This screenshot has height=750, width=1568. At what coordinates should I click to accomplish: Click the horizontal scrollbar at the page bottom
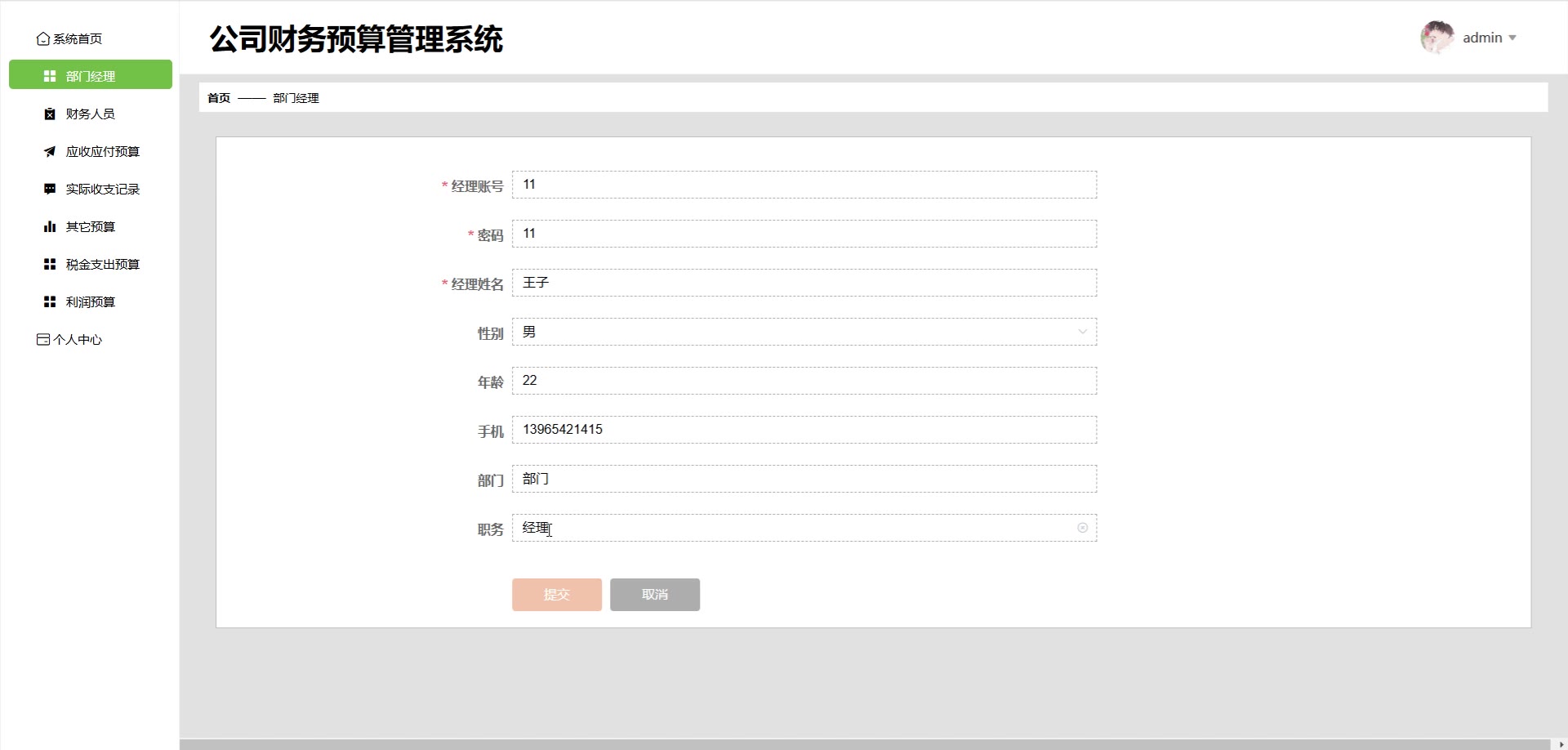pyautogui.click(x=868, y=744)
